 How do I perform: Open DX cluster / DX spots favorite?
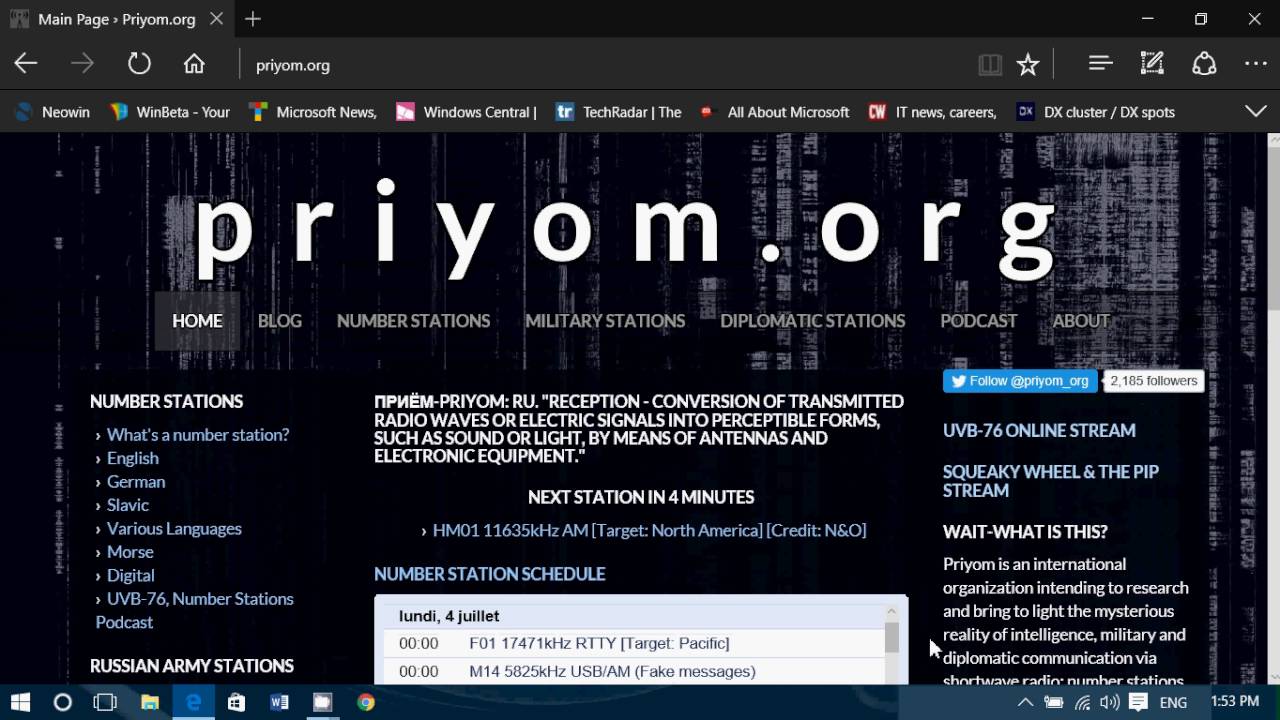pyautogui.click(x=1095, y=112)
